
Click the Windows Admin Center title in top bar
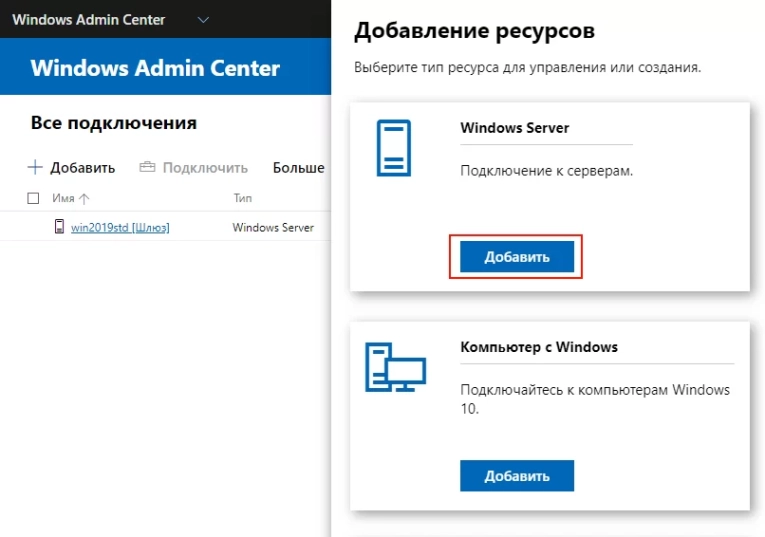coord(89,20)
